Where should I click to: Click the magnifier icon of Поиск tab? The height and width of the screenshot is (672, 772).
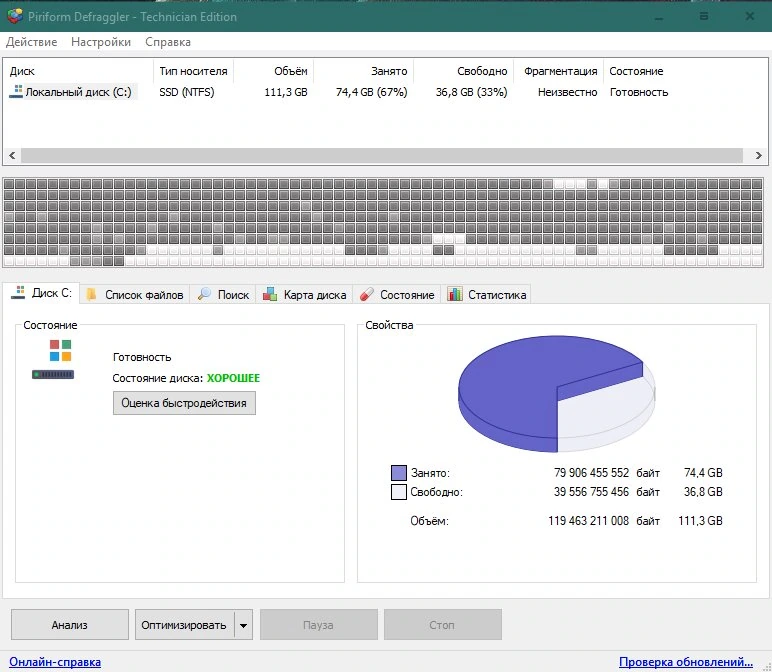point(204,294)
